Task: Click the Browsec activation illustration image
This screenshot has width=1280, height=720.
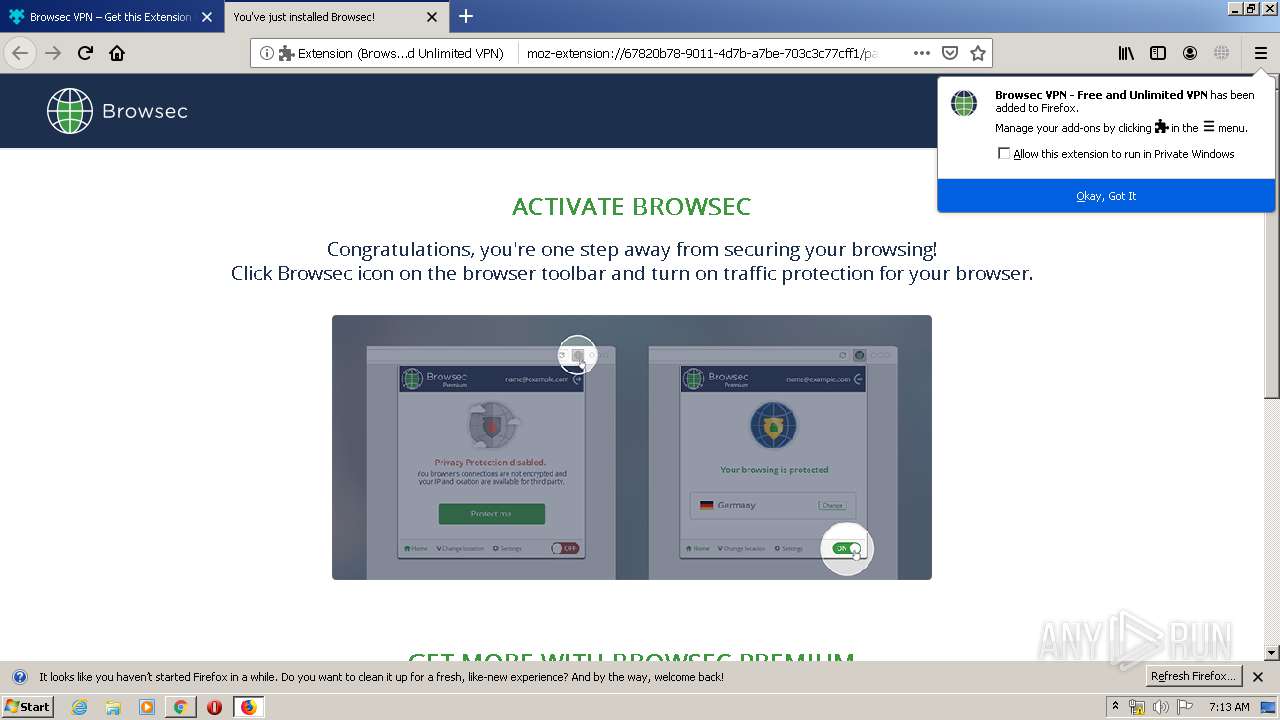Action: [x=632, y=447]
